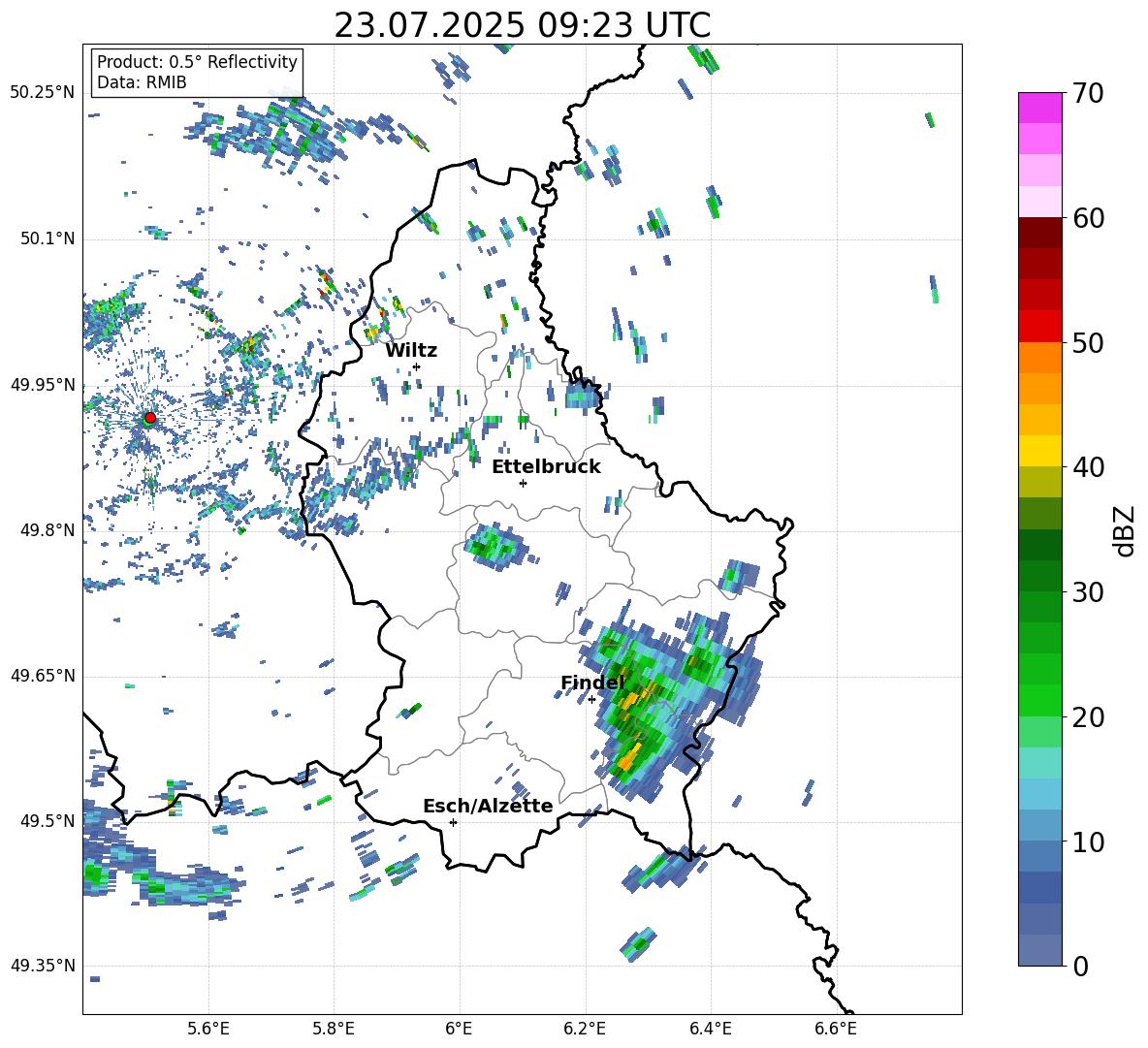This screenshot has width=1148, height=1048.
Task: Click the 10 tick on the colorbar
Action: click(x=1087, y=842)
